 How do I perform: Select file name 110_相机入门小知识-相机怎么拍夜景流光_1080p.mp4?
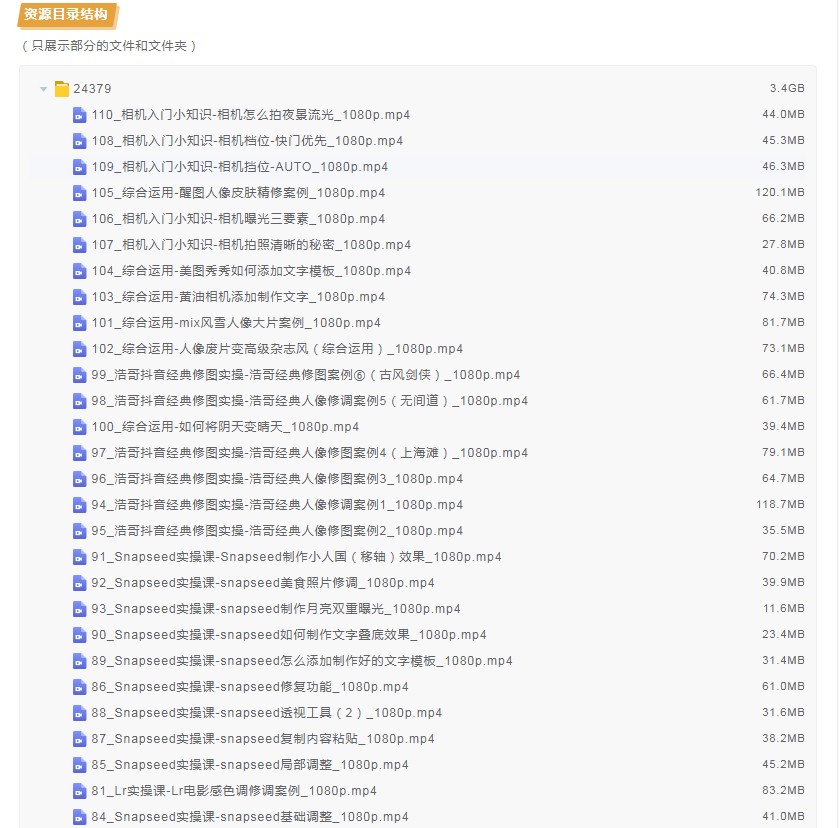tap(250, 115)
